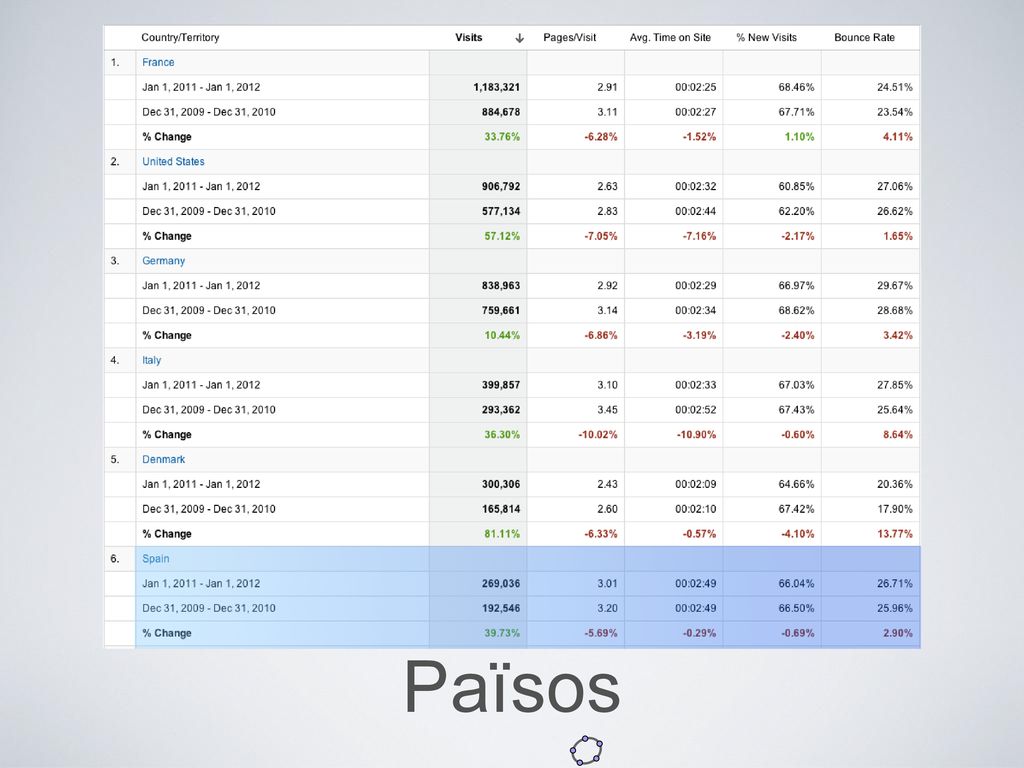Screen dimensions: 1024x768
Task: Select France visits value 1,183,321
Action: coord(496,87)
